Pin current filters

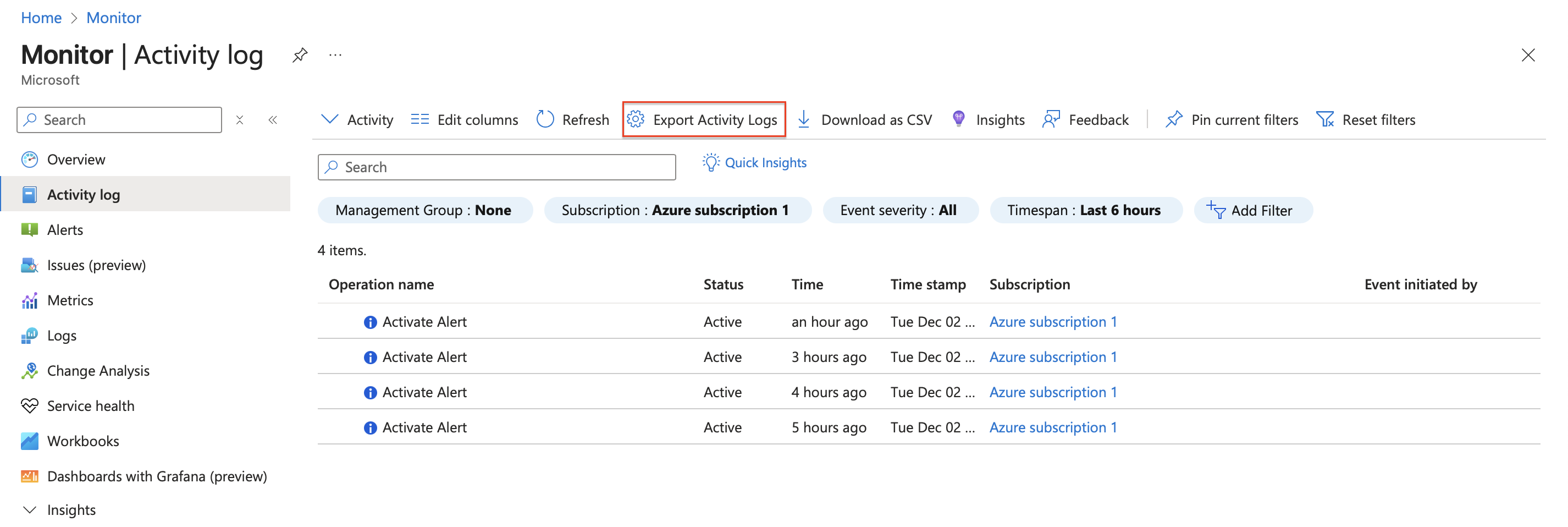click(x=1244, y=119)
